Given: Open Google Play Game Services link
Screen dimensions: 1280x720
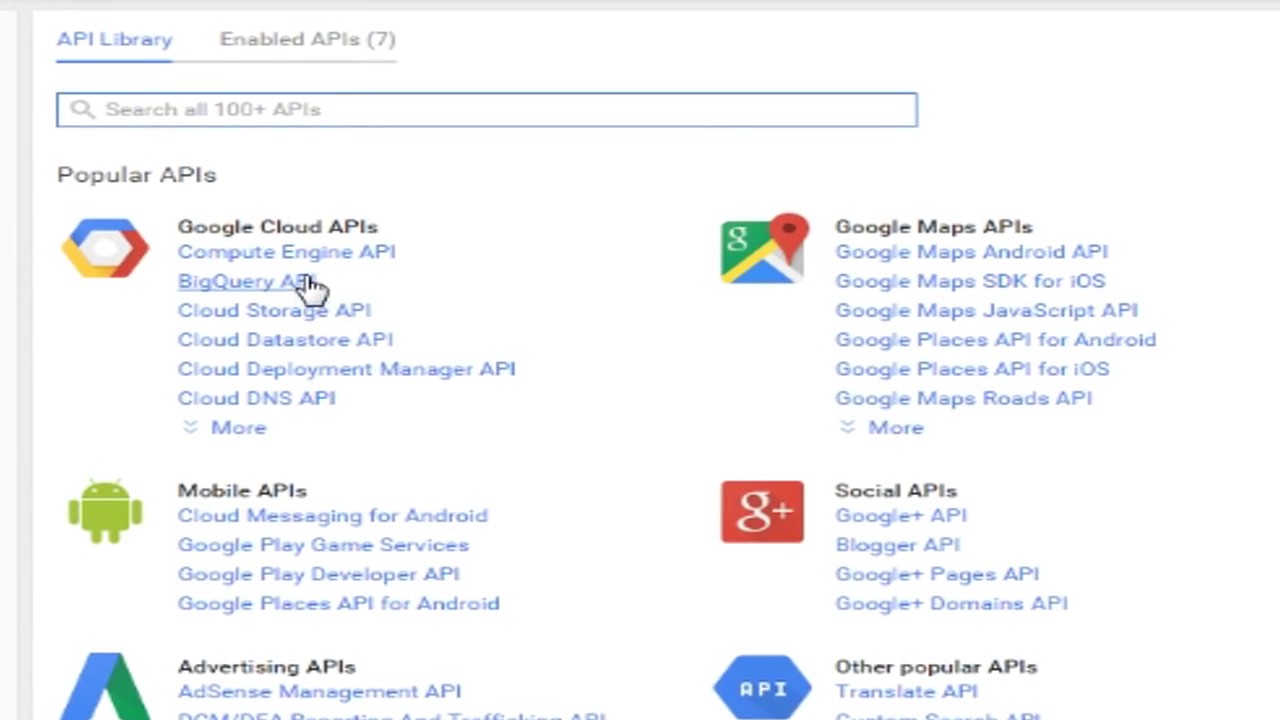Looking at the screenshot, I should [x=323, y=545].
